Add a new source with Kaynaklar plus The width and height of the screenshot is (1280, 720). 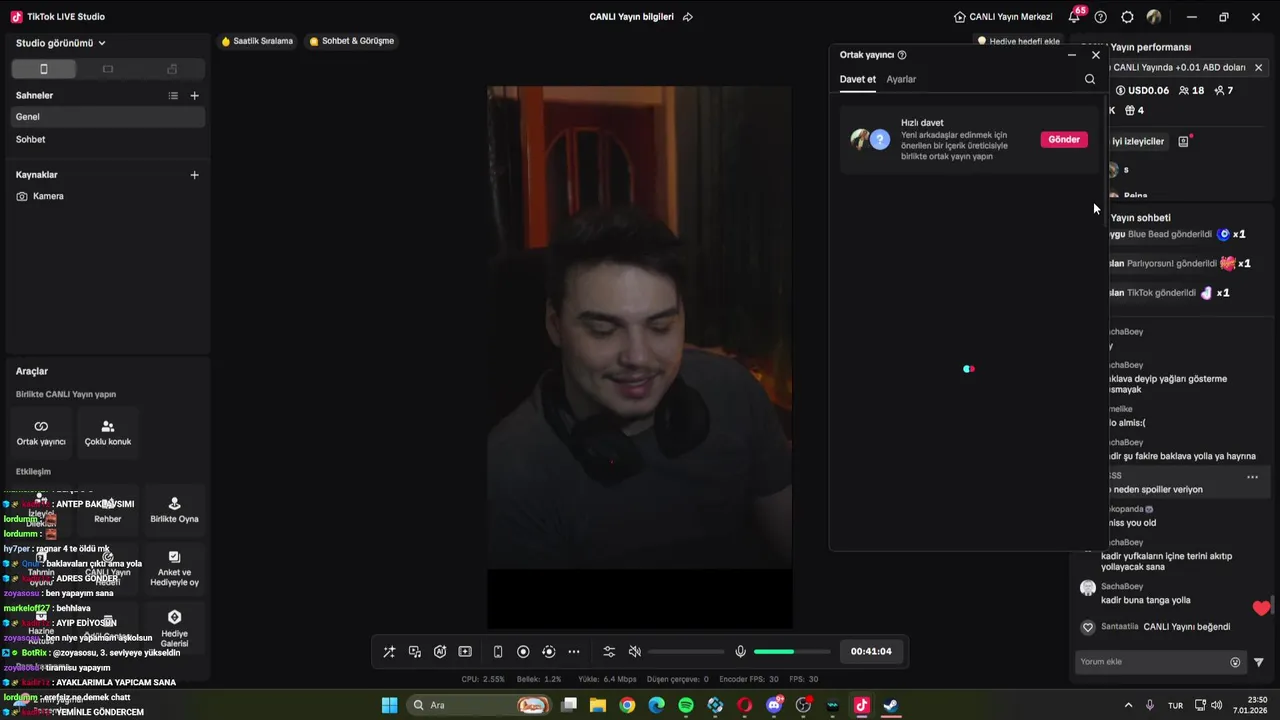coord(194,175)
